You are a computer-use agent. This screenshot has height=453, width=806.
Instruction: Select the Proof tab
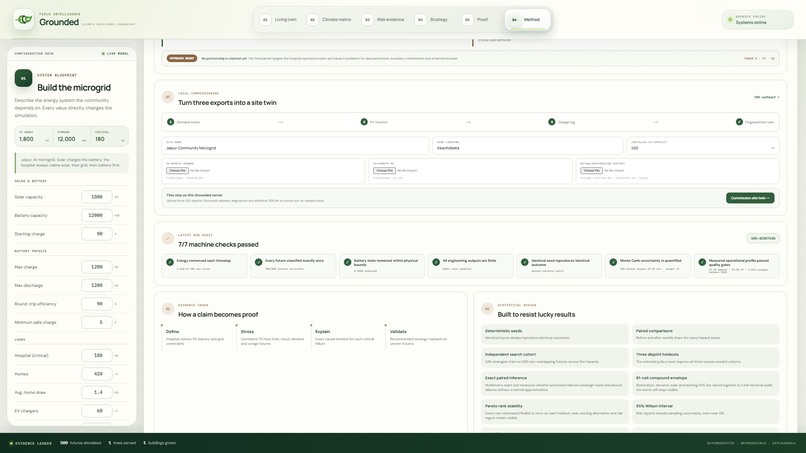[x=475, y=20]
